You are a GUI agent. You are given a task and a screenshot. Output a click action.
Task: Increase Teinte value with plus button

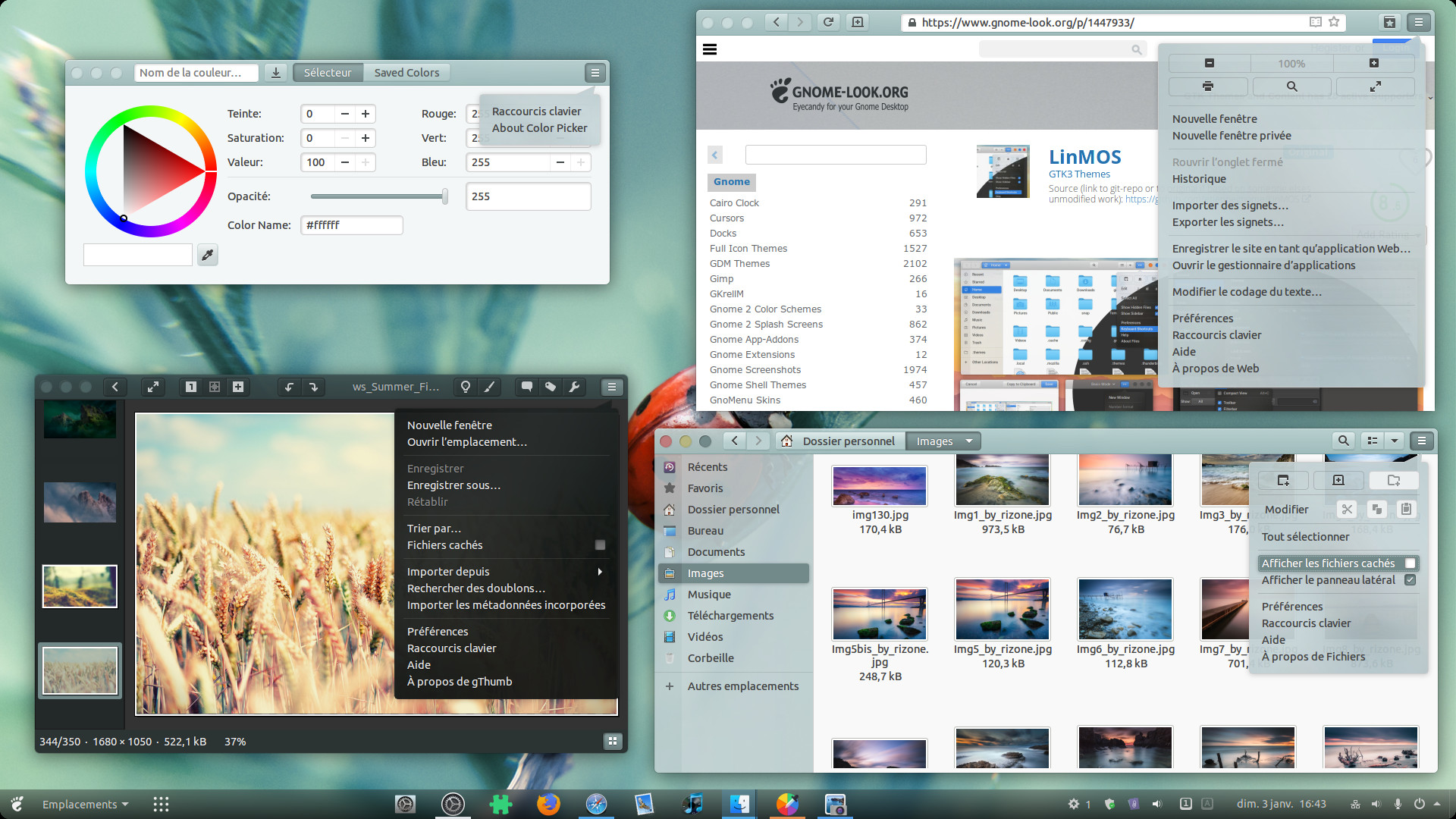point(366,114)
